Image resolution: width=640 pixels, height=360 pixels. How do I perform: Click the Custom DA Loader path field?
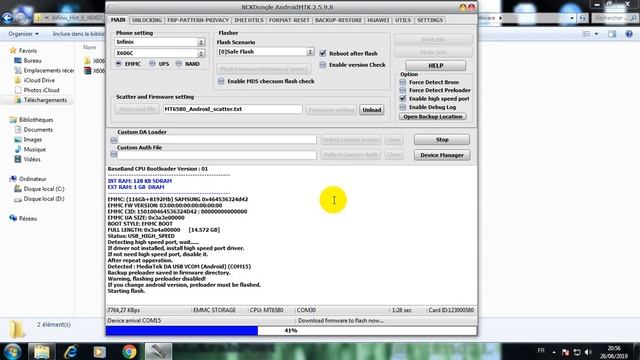click(x=217, y=140)
